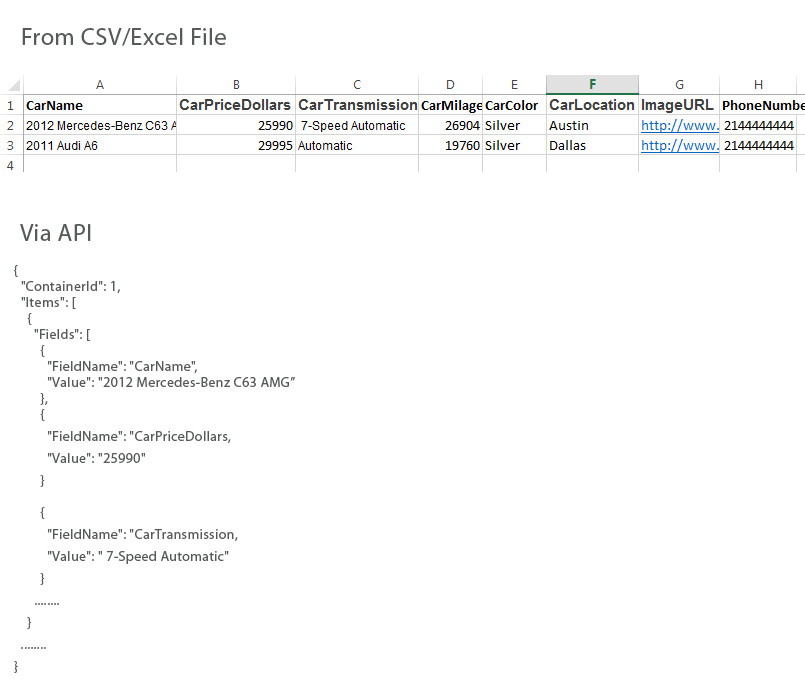Select the CarName header cell
Screen dimensions: 805x700
tap(100, 105)
